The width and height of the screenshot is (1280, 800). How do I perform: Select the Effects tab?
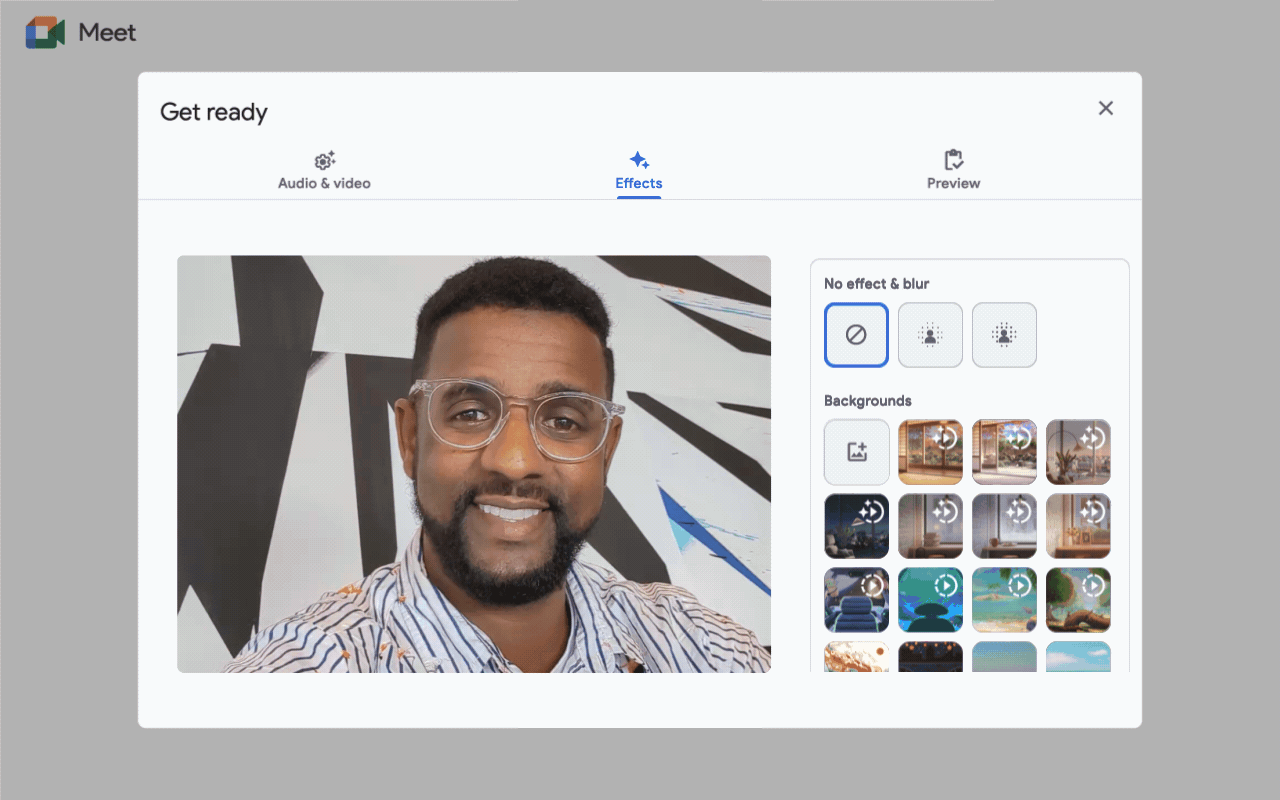(x=639, y=171)
